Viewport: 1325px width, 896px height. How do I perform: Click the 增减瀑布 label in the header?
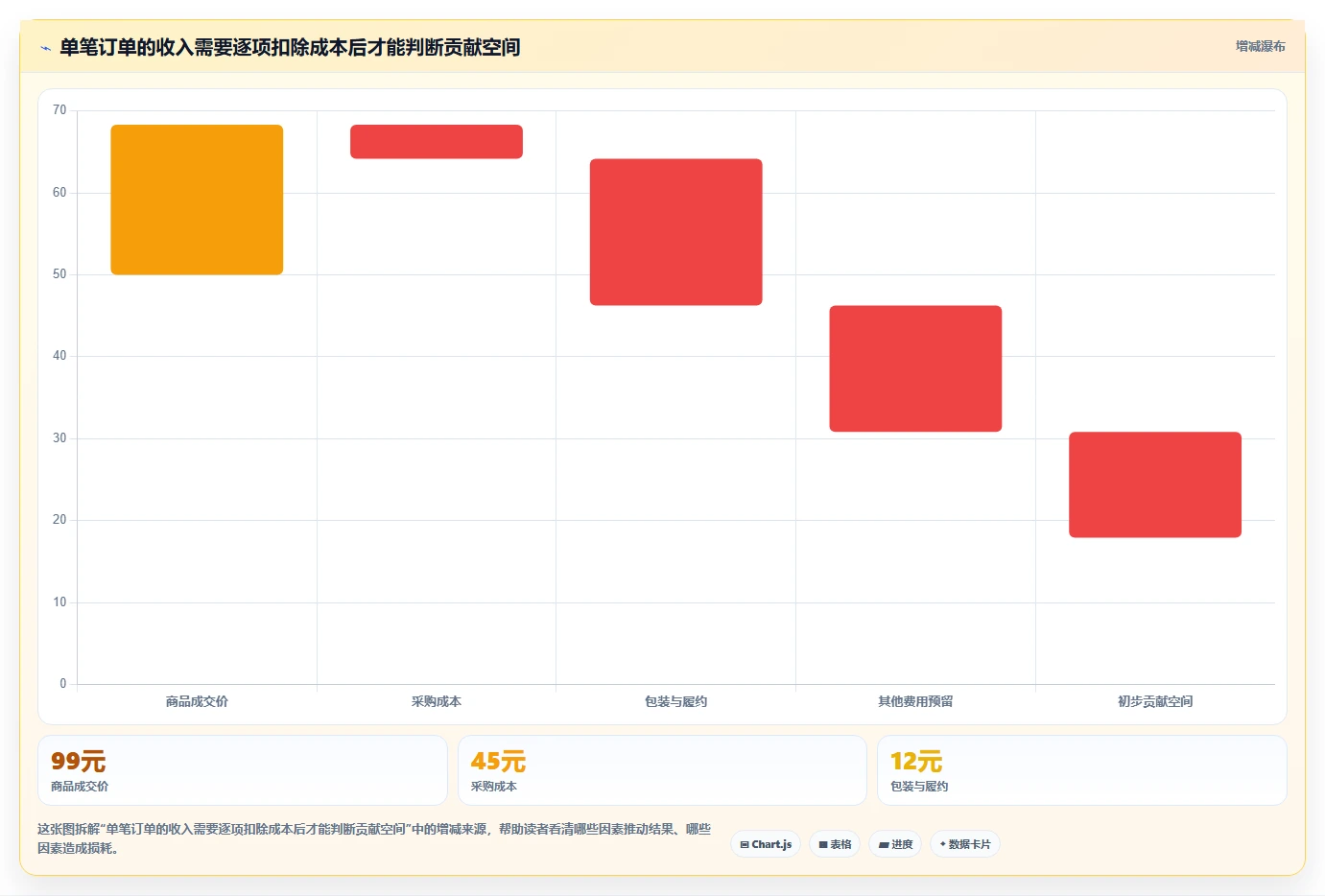1260,46
